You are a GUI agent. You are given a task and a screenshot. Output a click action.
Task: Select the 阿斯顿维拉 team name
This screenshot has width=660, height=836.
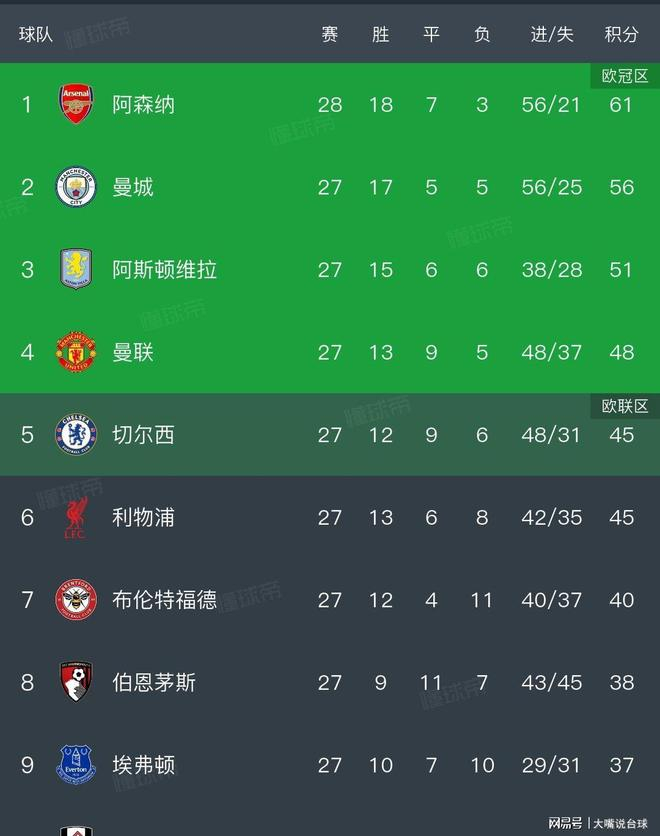click(164, 269)
